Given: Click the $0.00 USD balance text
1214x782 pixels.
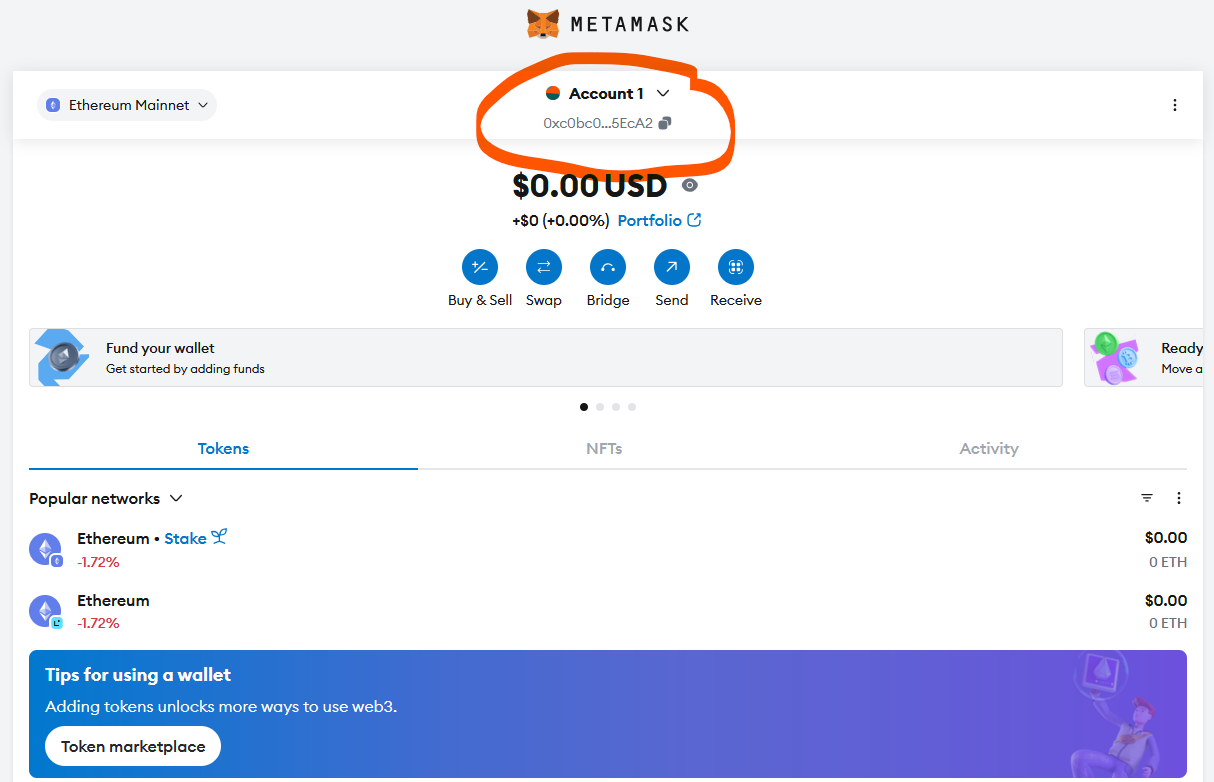Looking at the screenshot, I should click(x=589, y=186).
